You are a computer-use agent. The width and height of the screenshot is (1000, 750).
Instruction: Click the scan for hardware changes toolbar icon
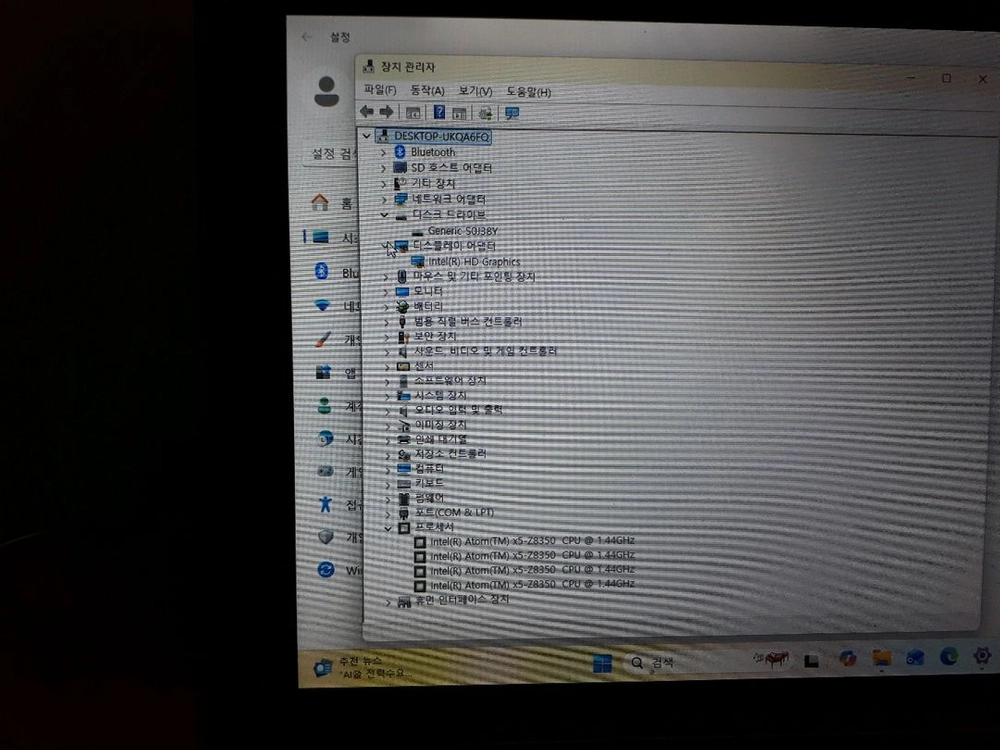pyautogui.click(x=485, y=114)
